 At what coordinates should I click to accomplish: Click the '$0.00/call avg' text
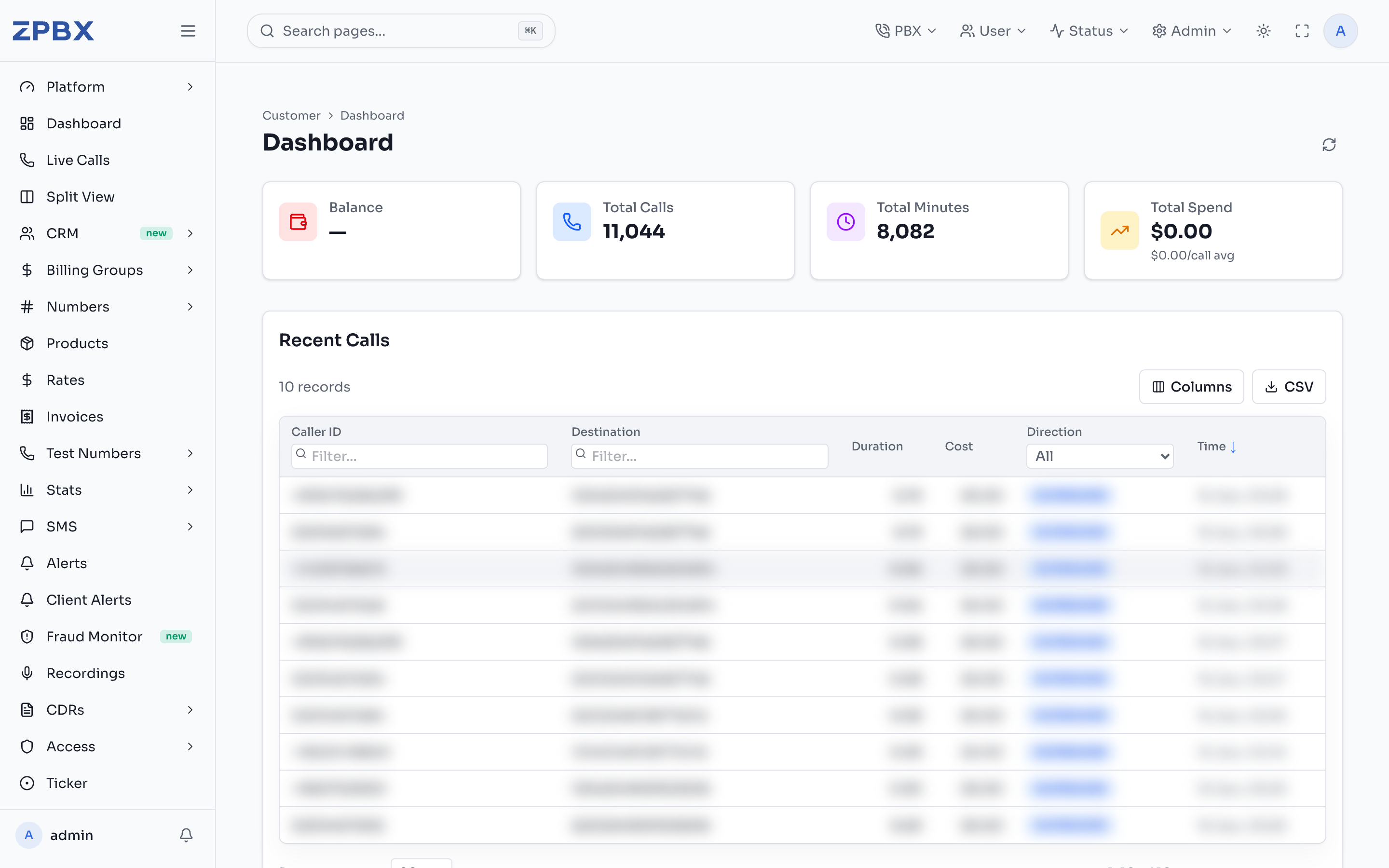coord(1192,256)
